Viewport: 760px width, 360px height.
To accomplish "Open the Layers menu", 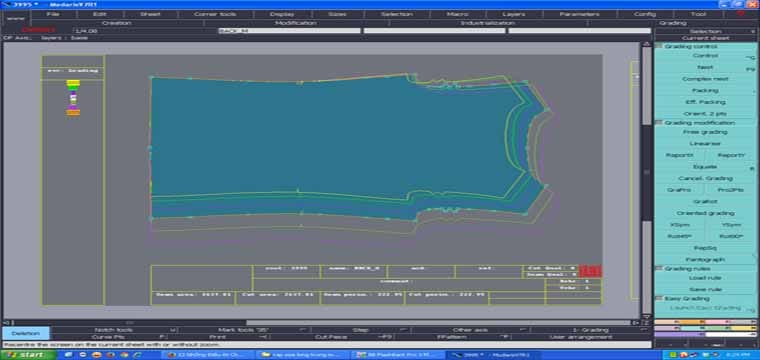I will (x=513, y=14).
